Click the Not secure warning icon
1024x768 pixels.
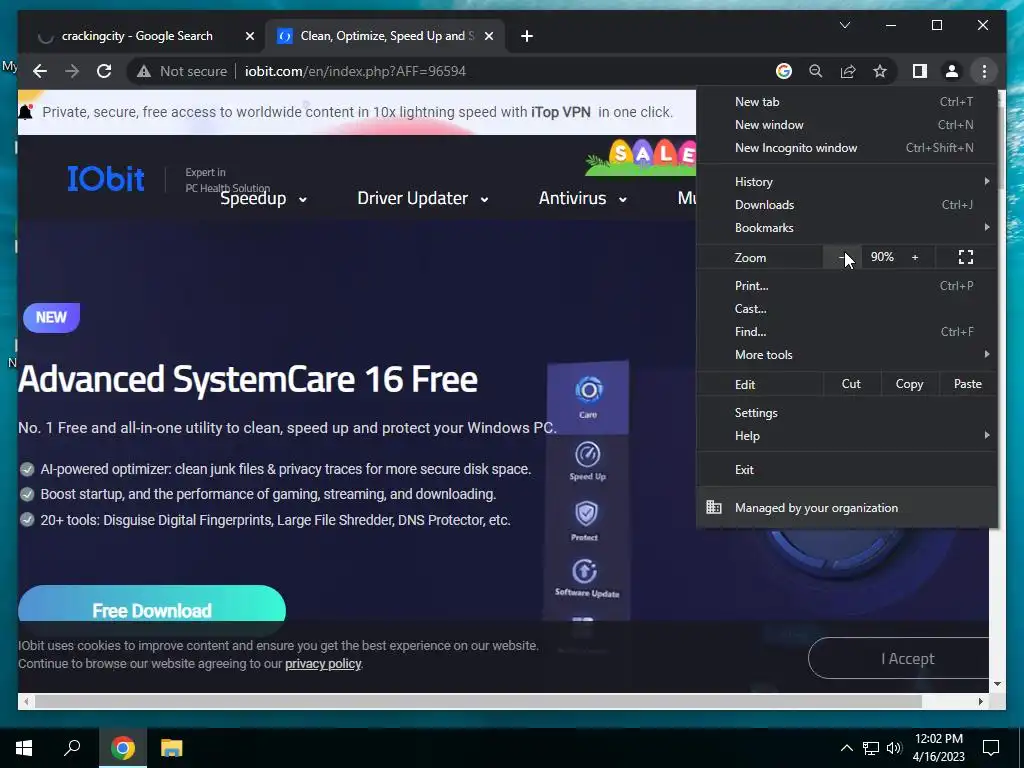144,71
